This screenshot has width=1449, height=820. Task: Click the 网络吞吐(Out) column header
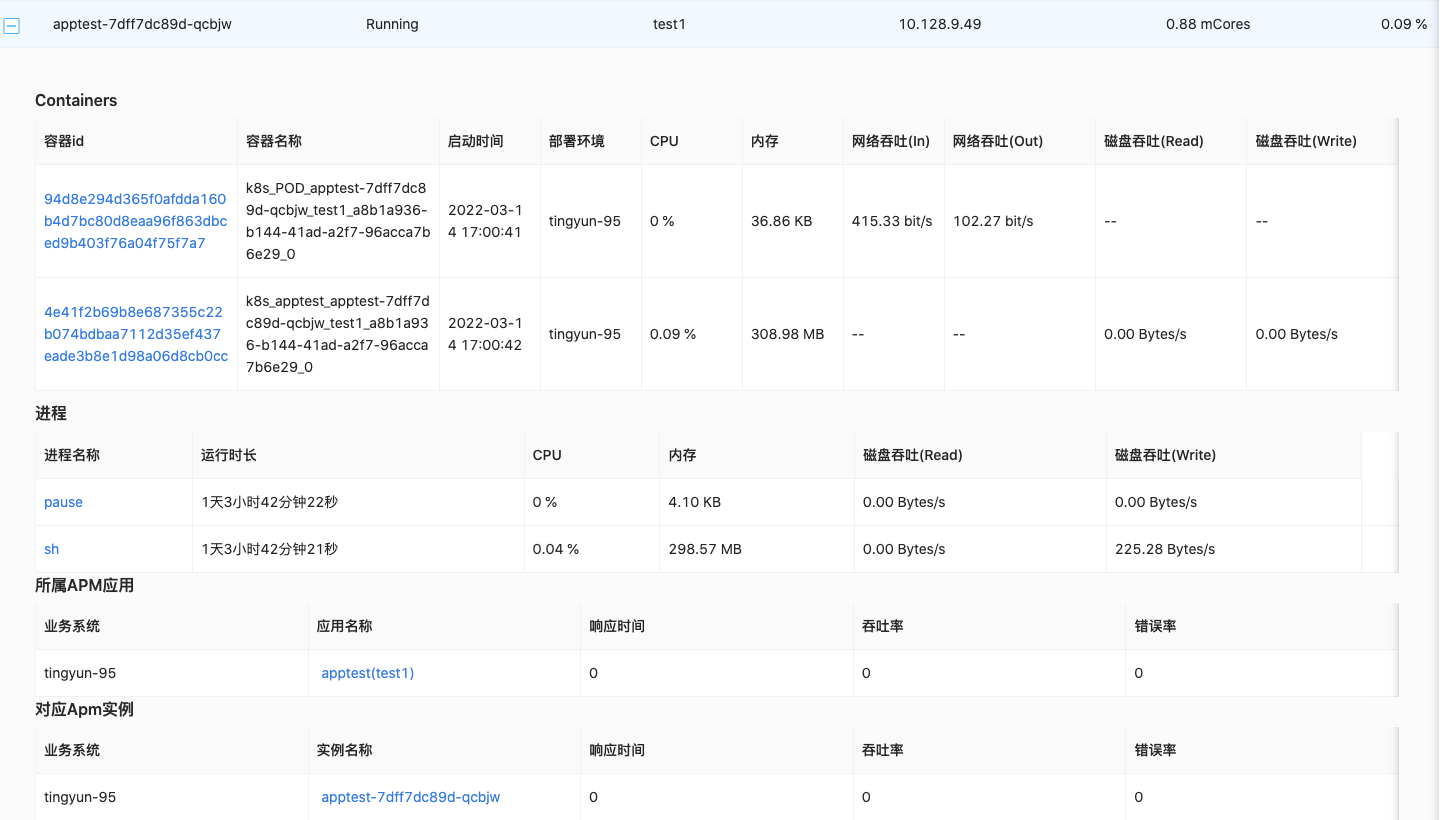click(998, 141)
